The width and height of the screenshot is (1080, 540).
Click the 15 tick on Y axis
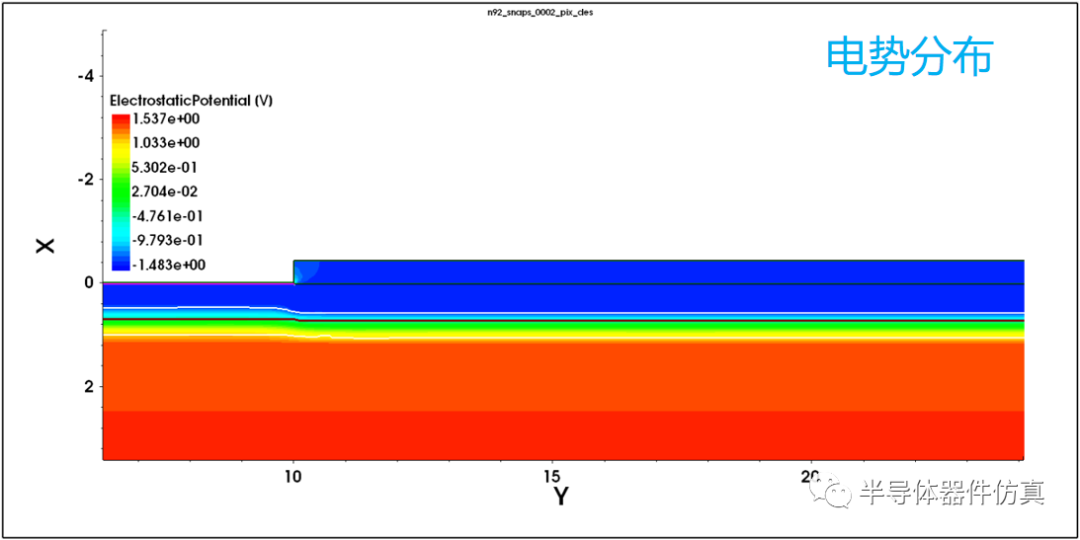552,475
